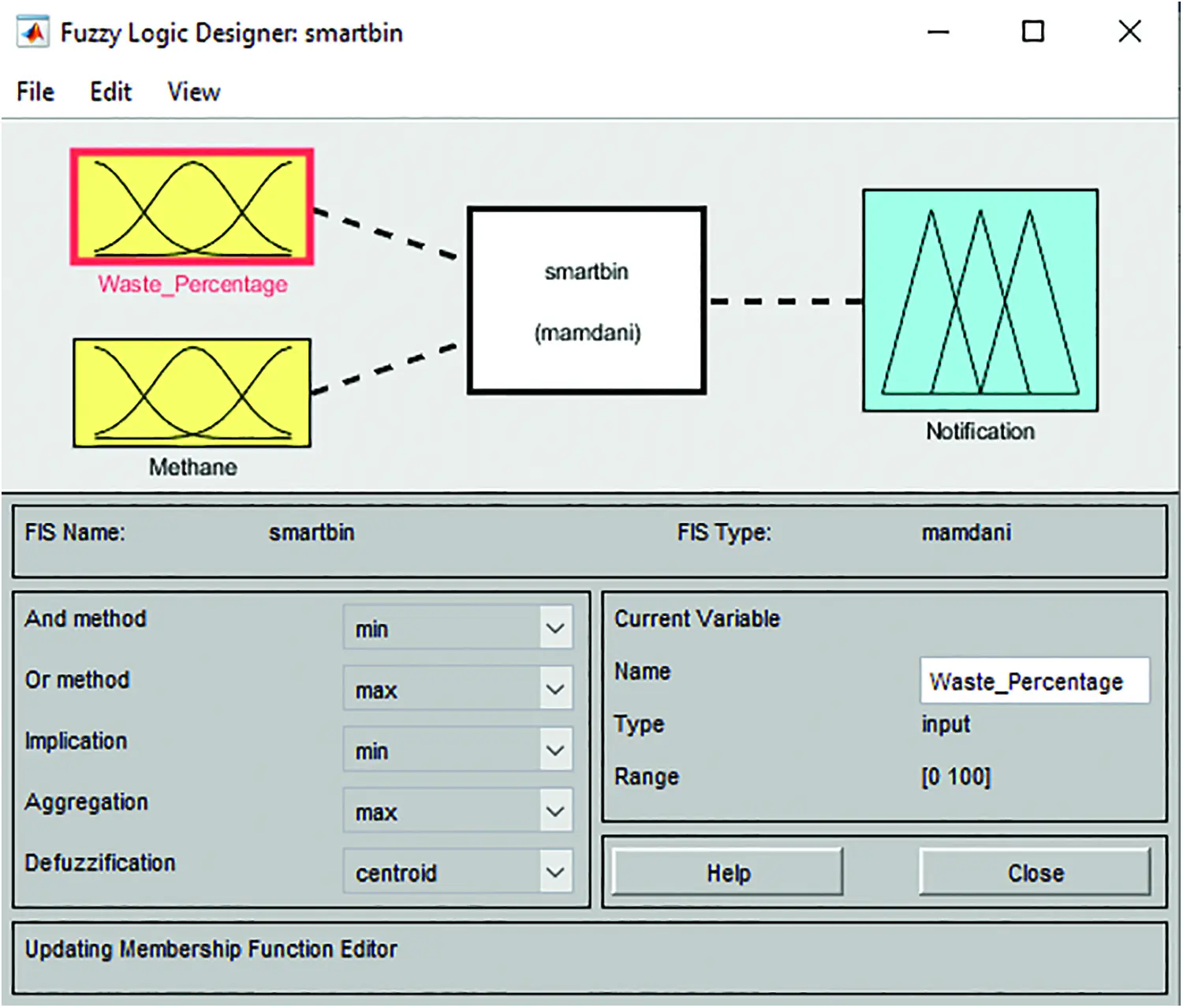
Task: Maximize the Fuzzy Logic Designer window
Action: coord(1033,32)
